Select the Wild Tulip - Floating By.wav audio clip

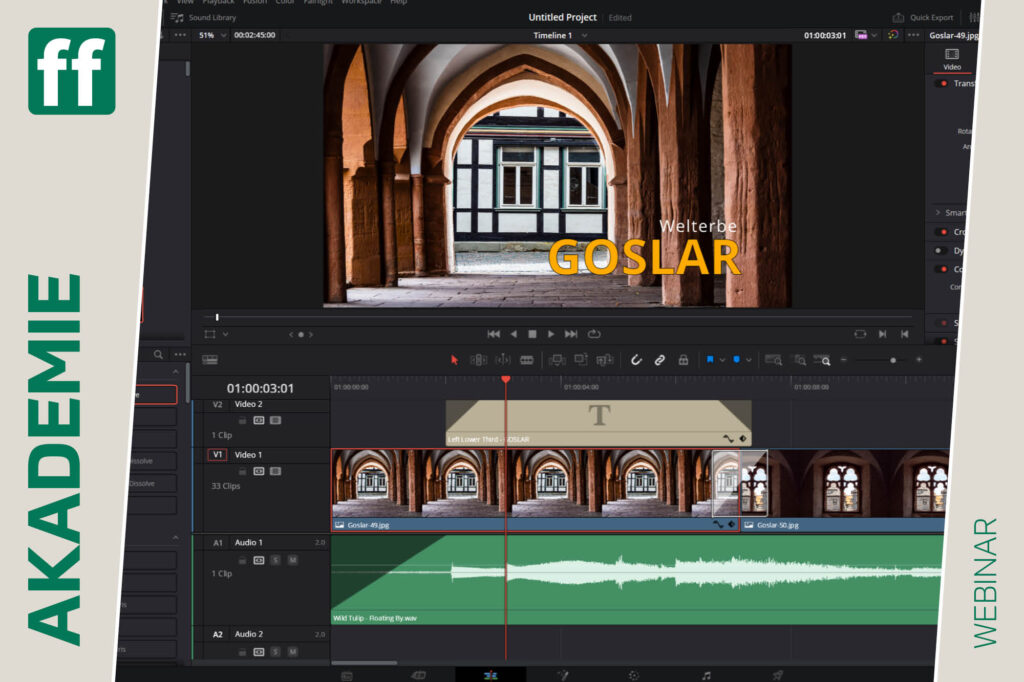(636, 580)
